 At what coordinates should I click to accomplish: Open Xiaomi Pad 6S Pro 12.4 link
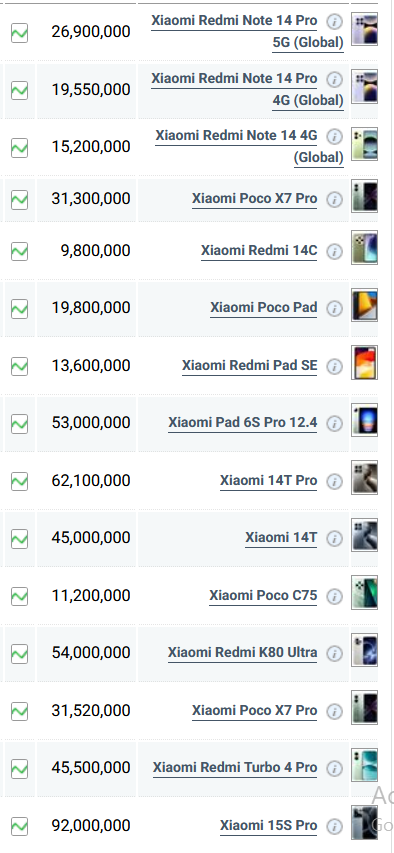pyautogui.click(x=243, y=423)
